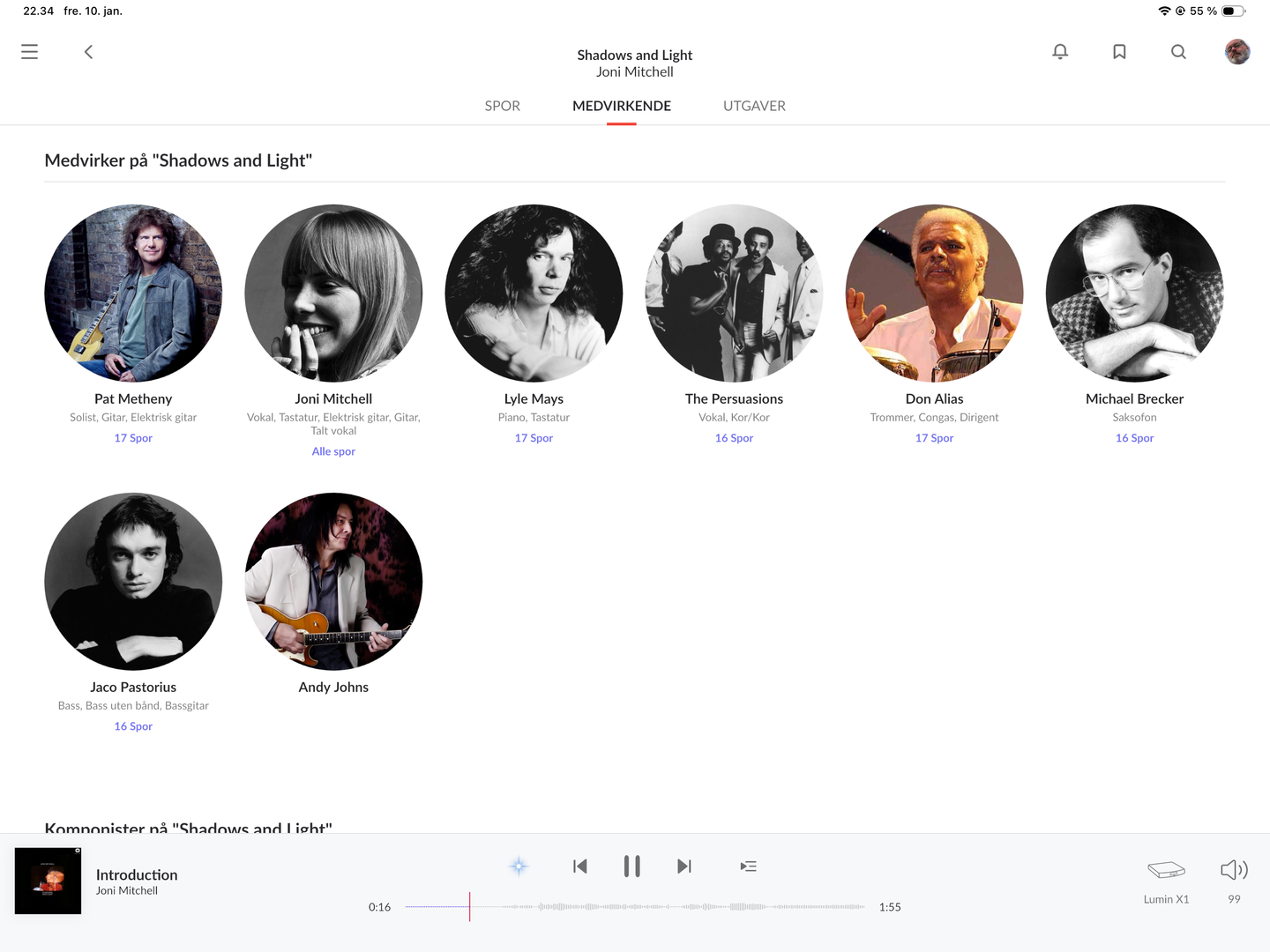
Task: Click the Shadows and Light header title
Action: (x=635, y=55)
